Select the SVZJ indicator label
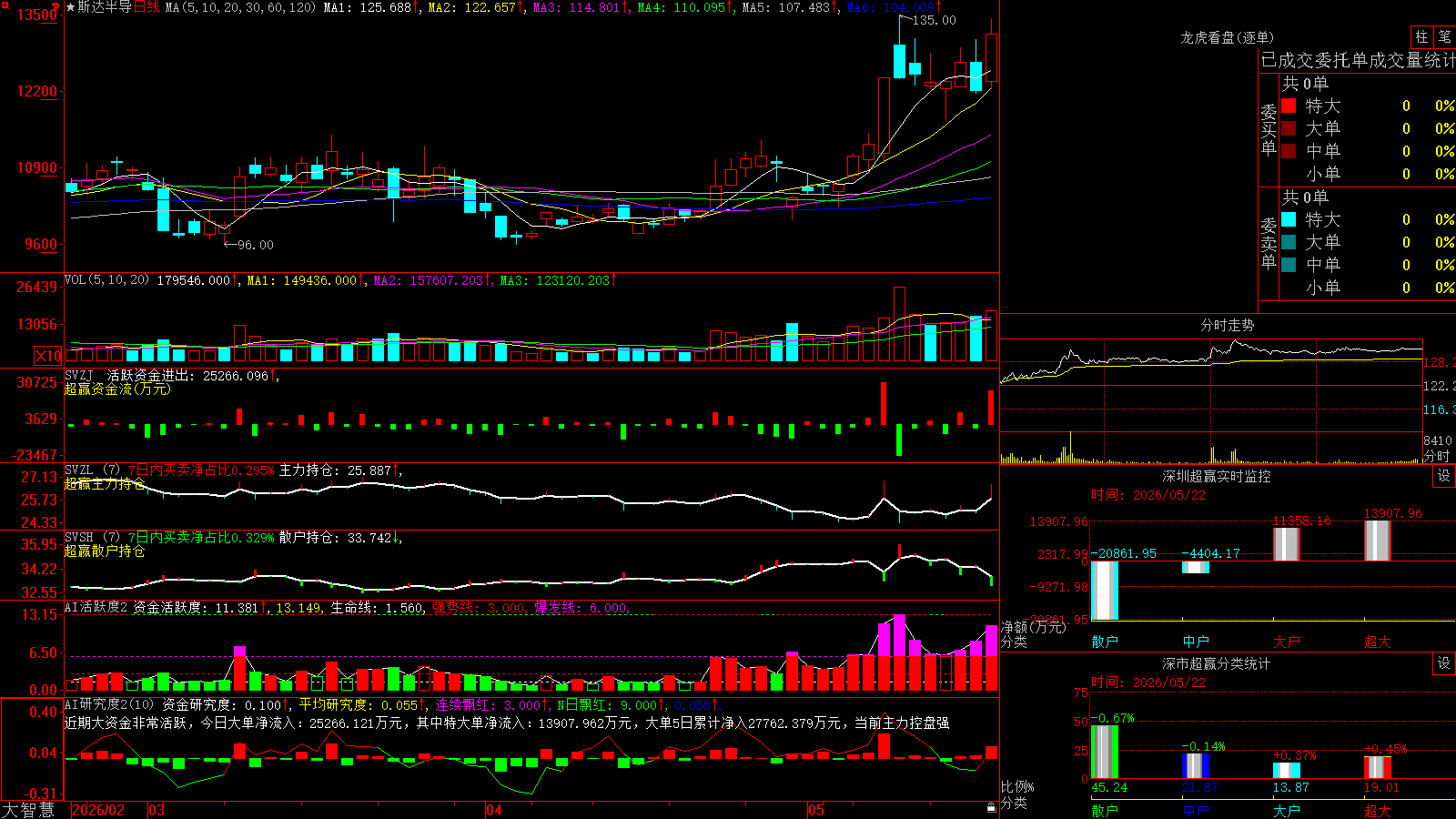Screen dimensions: 1456x819 tap(79, 375)
